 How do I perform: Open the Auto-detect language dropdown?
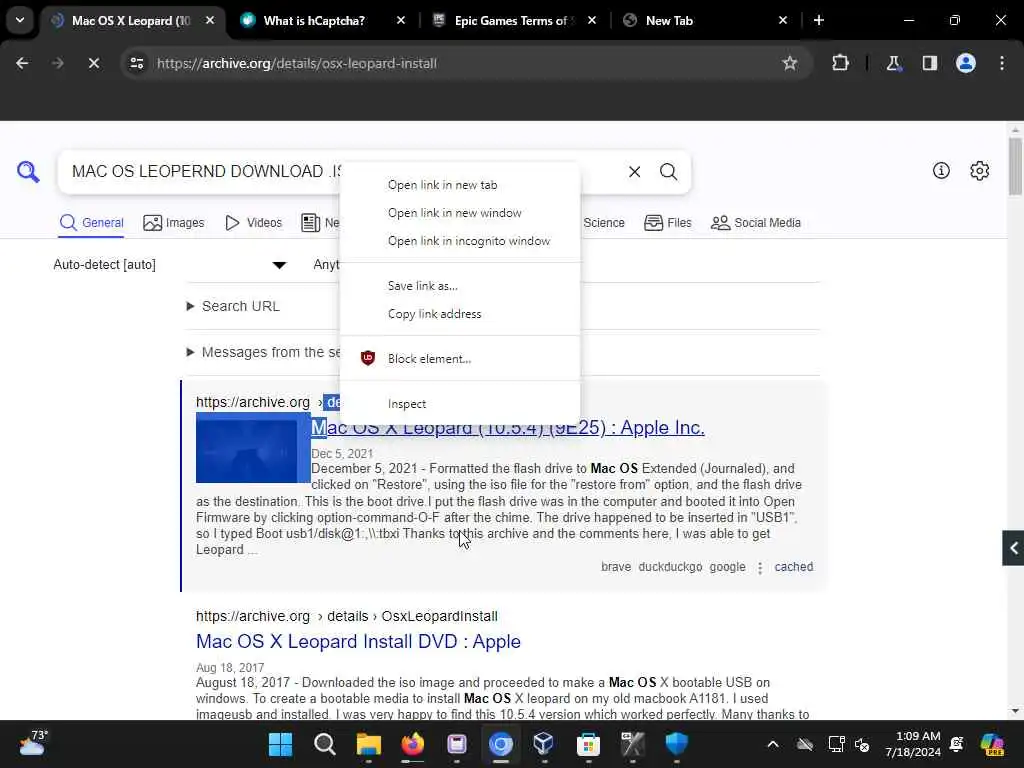170,264
